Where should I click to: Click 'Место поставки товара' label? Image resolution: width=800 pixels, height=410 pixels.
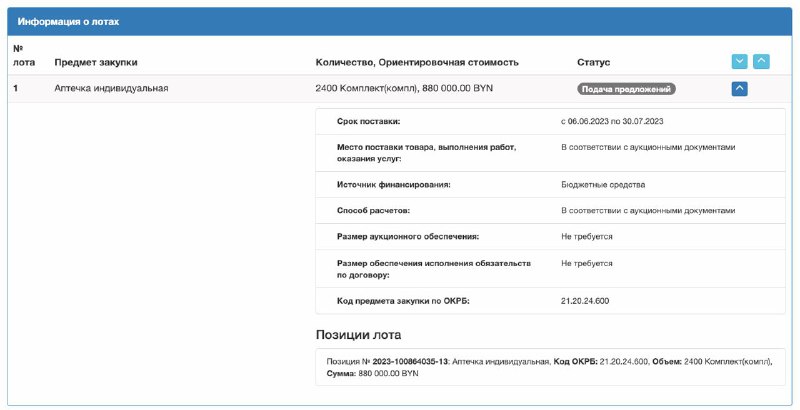(427, 153)
